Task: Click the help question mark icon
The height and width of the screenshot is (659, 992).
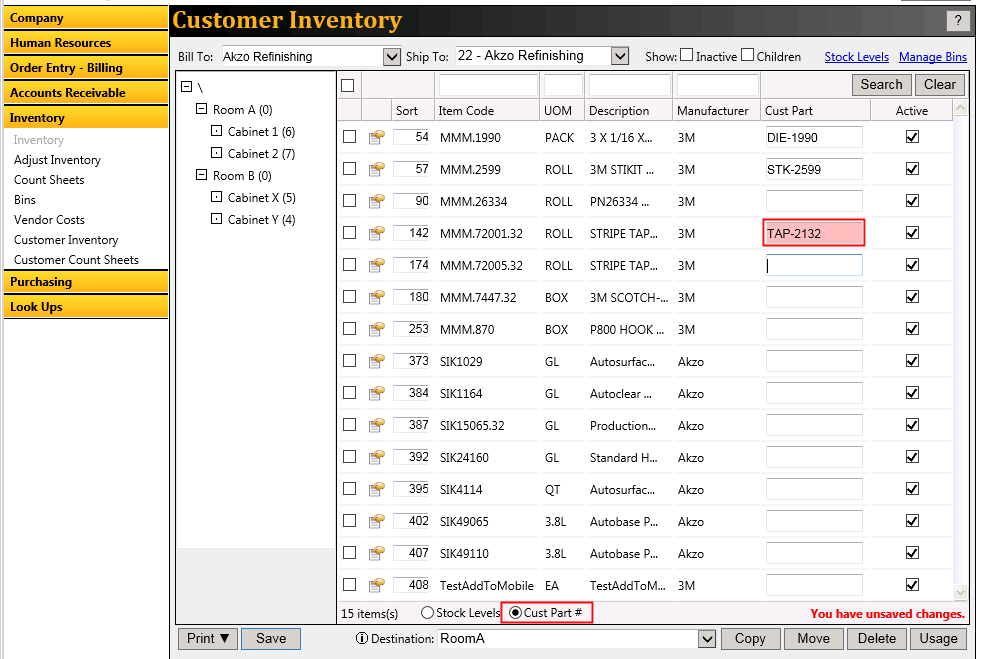Action: click(x=957, y=21)
